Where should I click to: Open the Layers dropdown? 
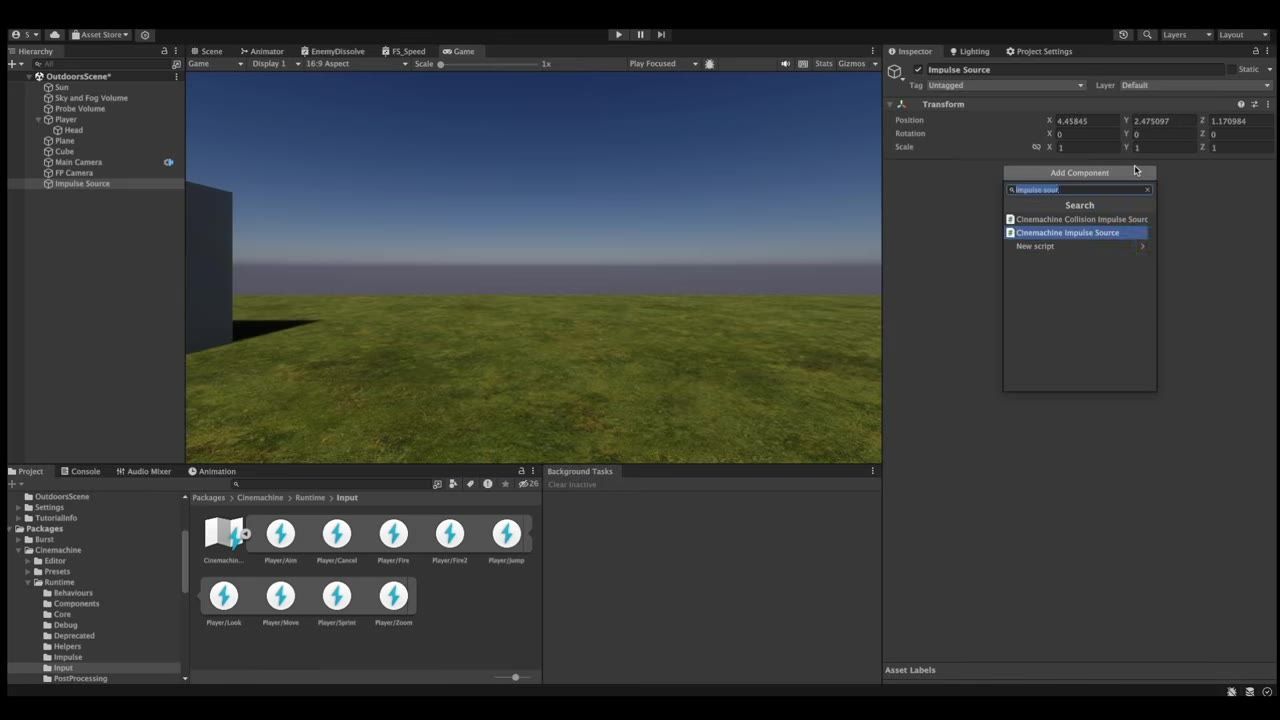click(x=1186, y=34)
